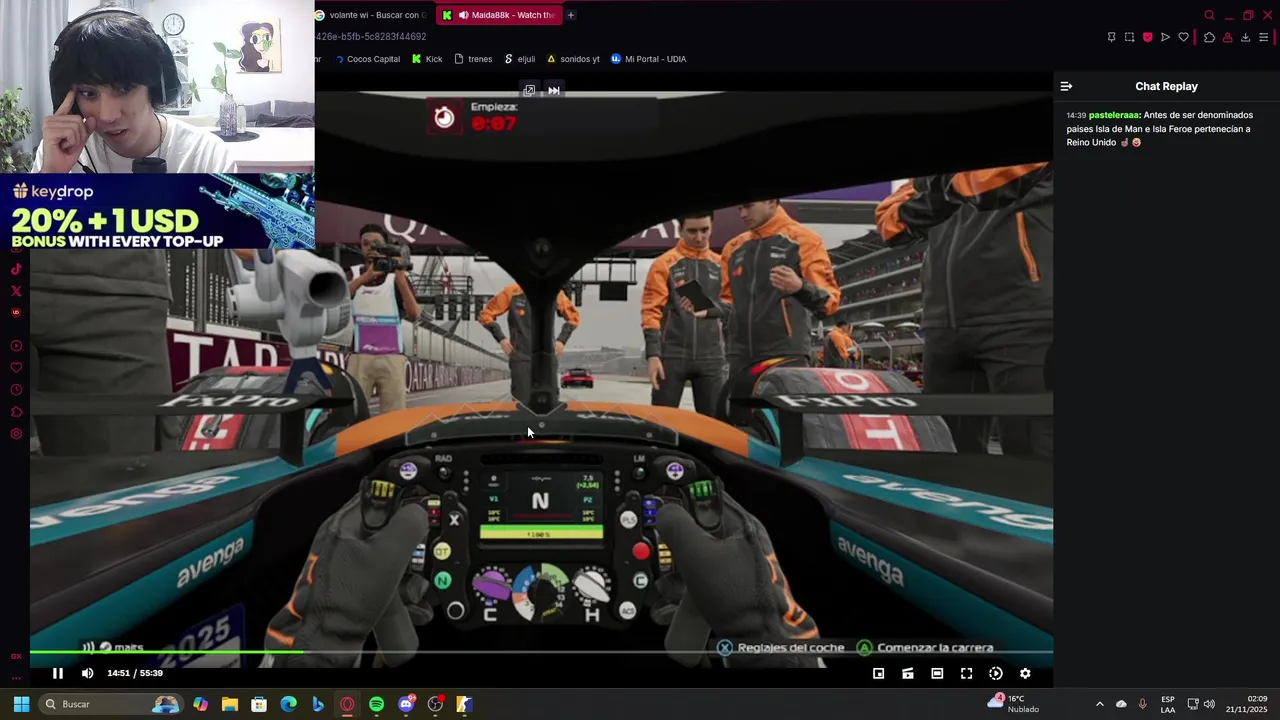The height and width of the screenshot is (720, 1280).
Task: Open File Explorer from the taskbar
Action: point(229,704)
